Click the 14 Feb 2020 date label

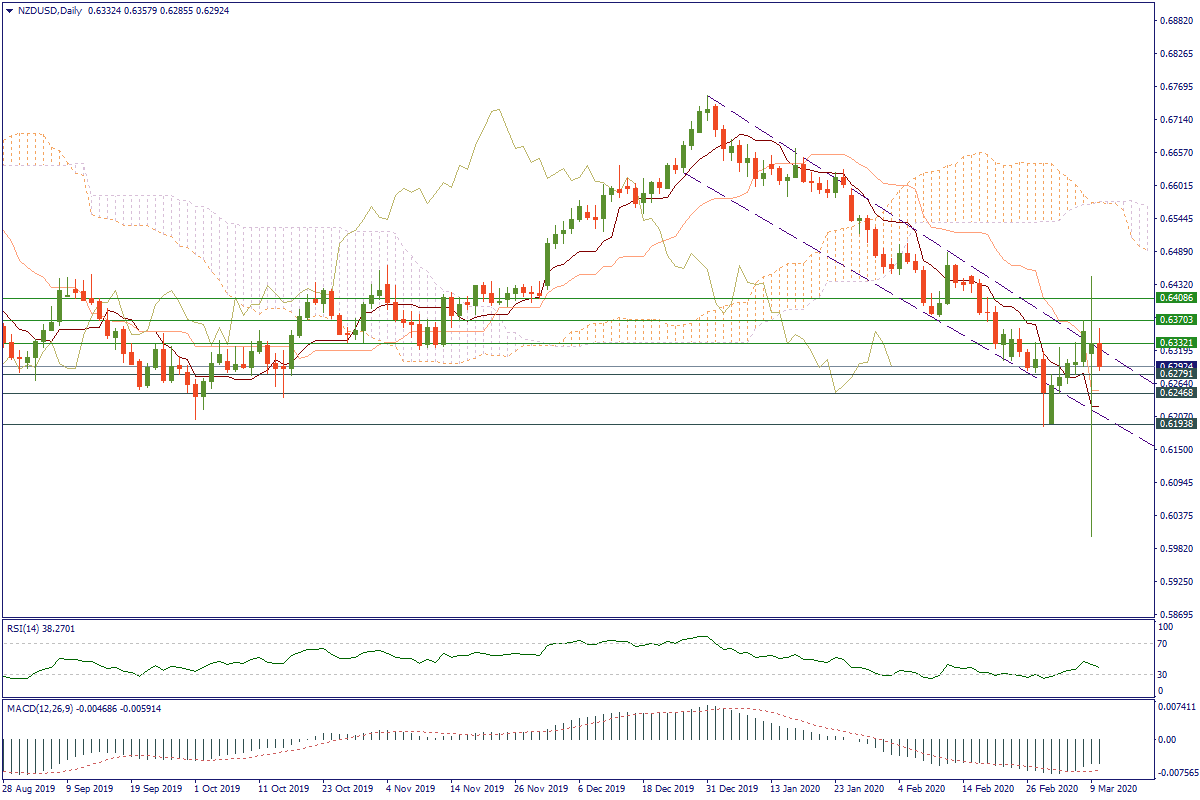[985, 789]
